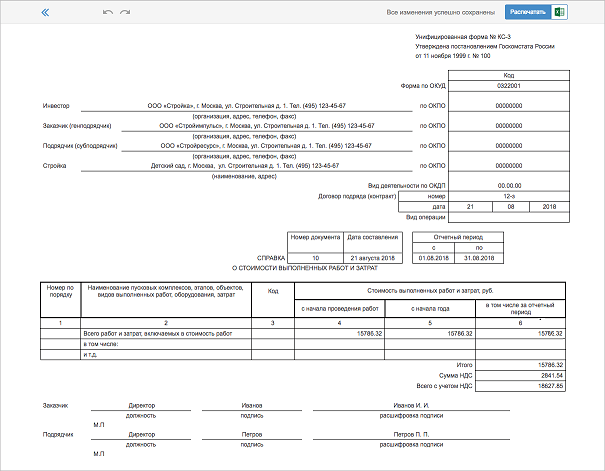The height and width of the screenshot is (471, 605).
Task: Click the redo arrow icon
Action: tap(125, 13)
